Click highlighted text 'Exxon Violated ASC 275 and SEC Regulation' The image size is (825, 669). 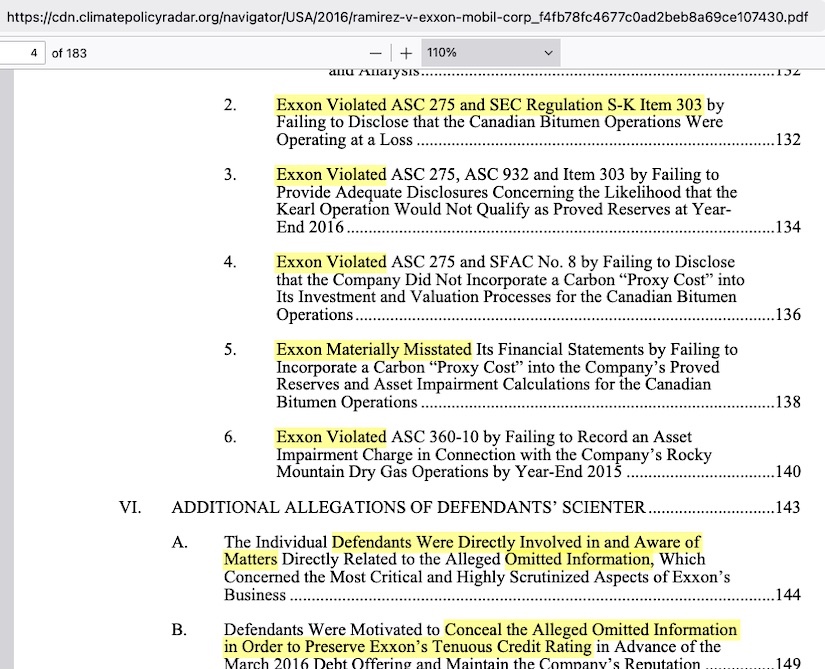490,104
